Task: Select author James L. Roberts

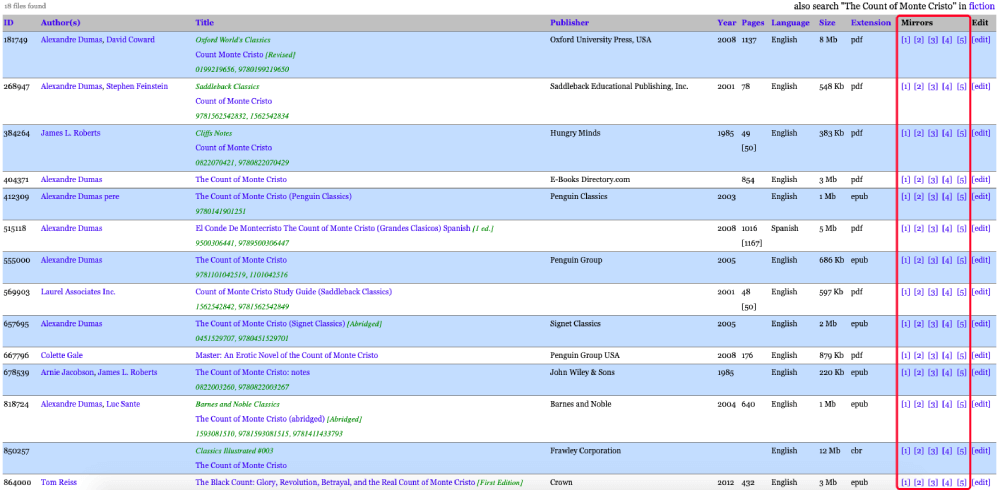Action: coord(70,133)
